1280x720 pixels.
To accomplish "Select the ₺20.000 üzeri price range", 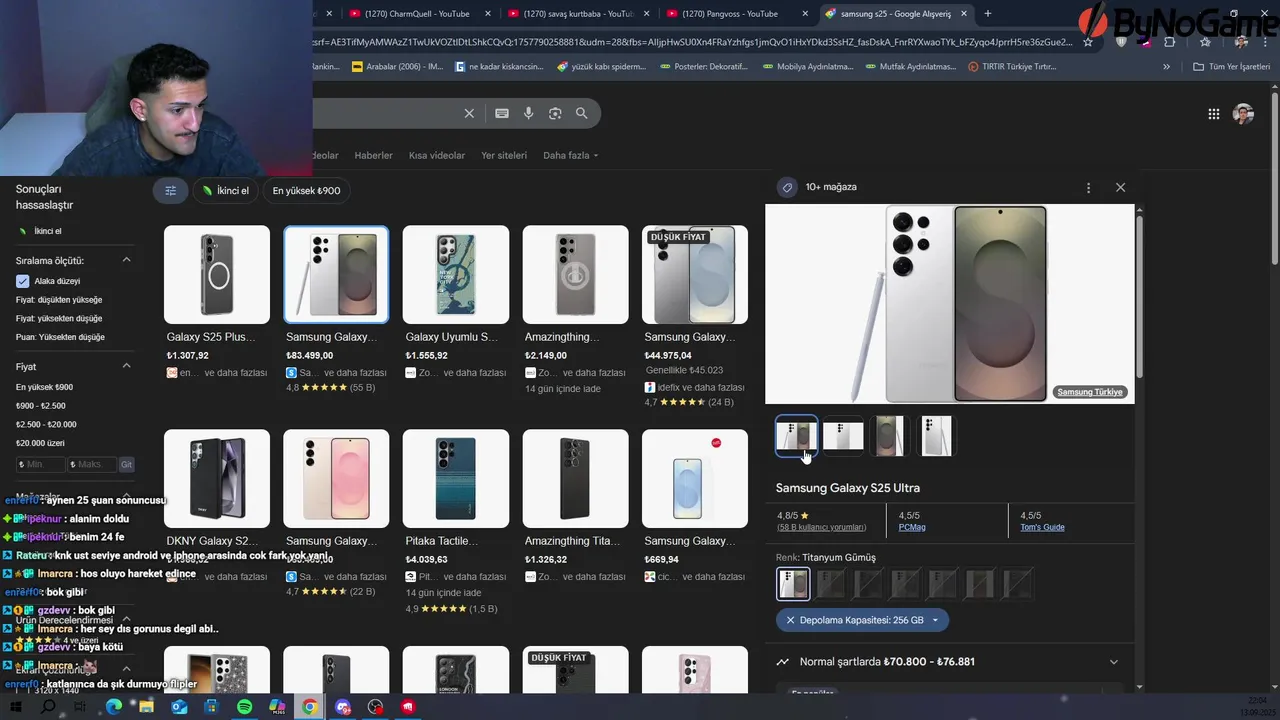I will click(x=40, y=443).
